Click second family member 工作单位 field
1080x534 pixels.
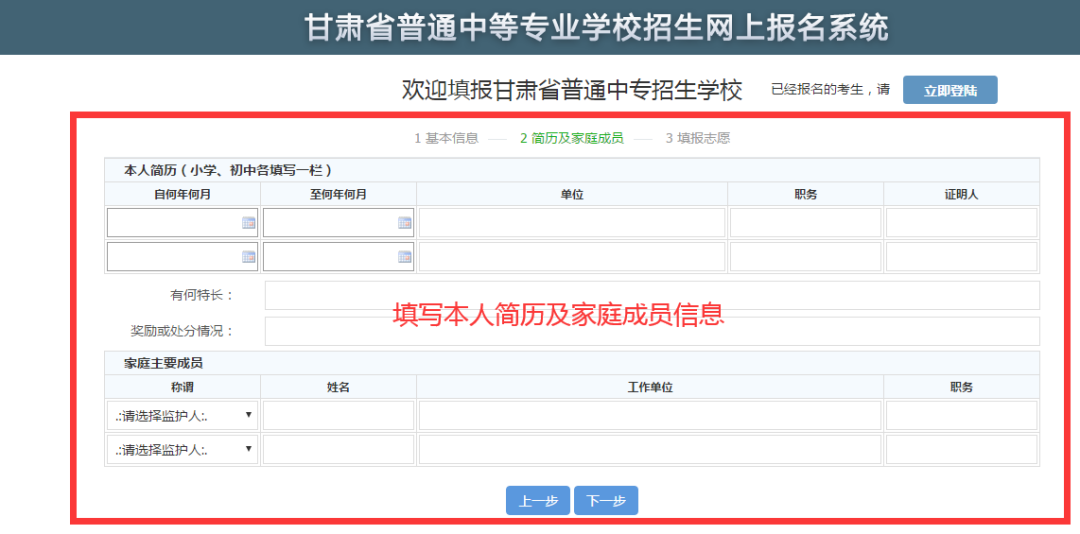point(650,450)
